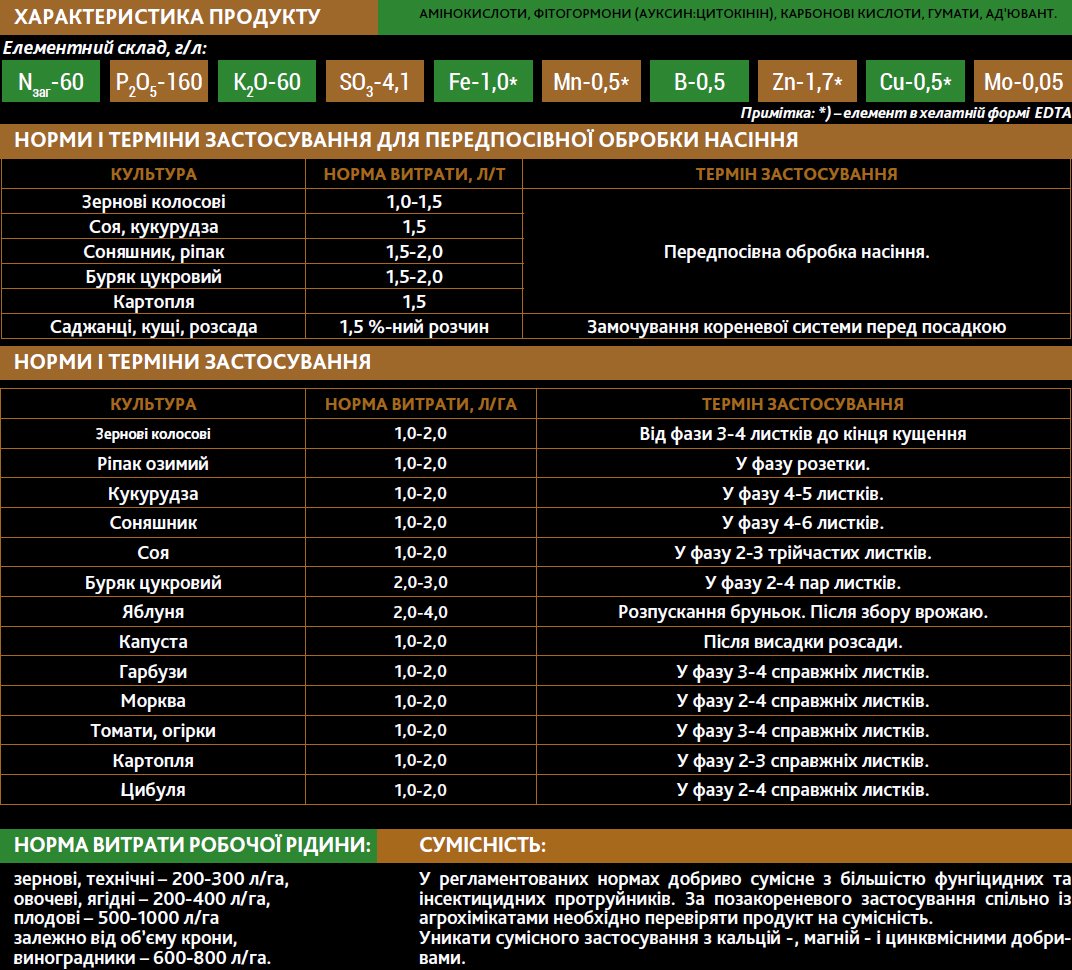Screen dimensions: 1072x970
Task: Click rate '2,0-3,0' for Буряк цукровий
Action: point(420,582)
